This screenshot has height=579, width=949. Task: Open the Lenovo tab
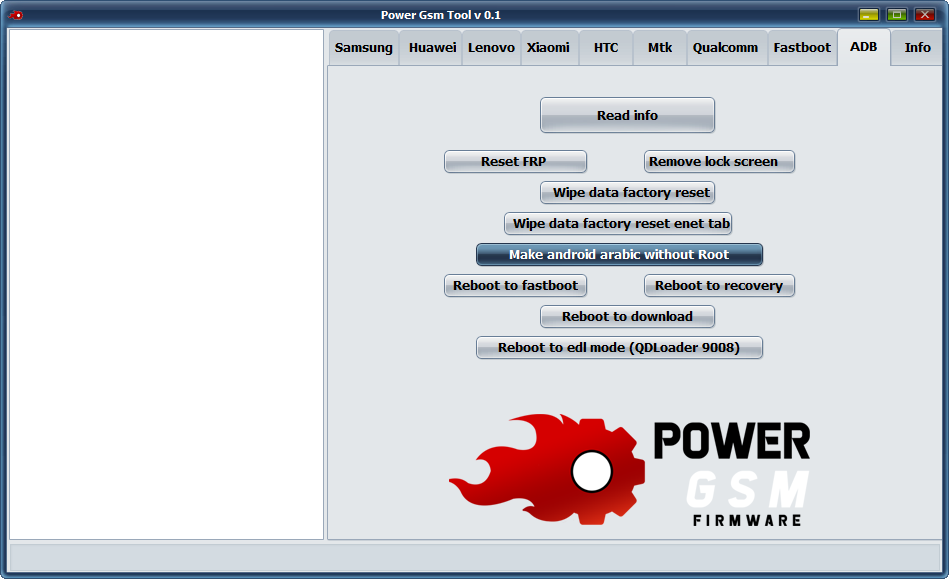click(x=491, y=47)
